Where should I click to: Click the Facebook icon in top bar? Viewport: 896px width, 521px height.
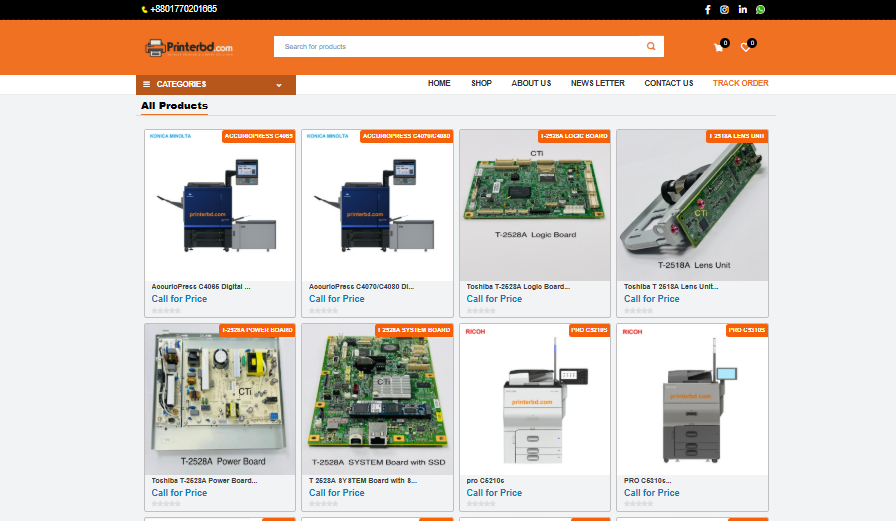coord(708,9)
